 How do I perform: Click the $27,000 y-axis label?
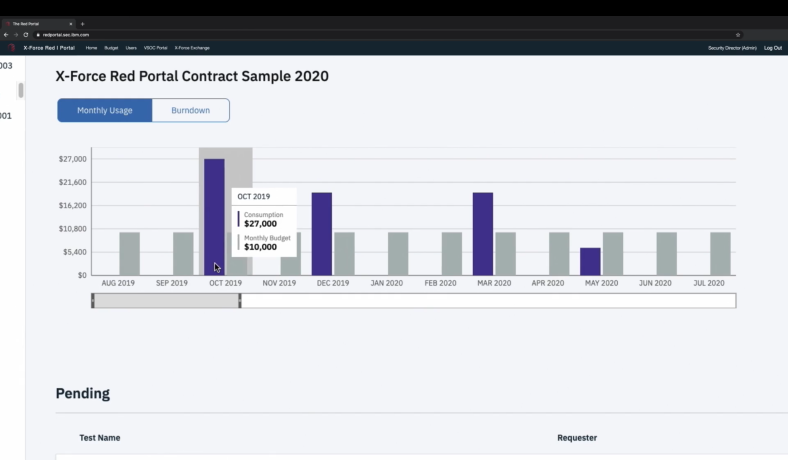coord(72,159)
